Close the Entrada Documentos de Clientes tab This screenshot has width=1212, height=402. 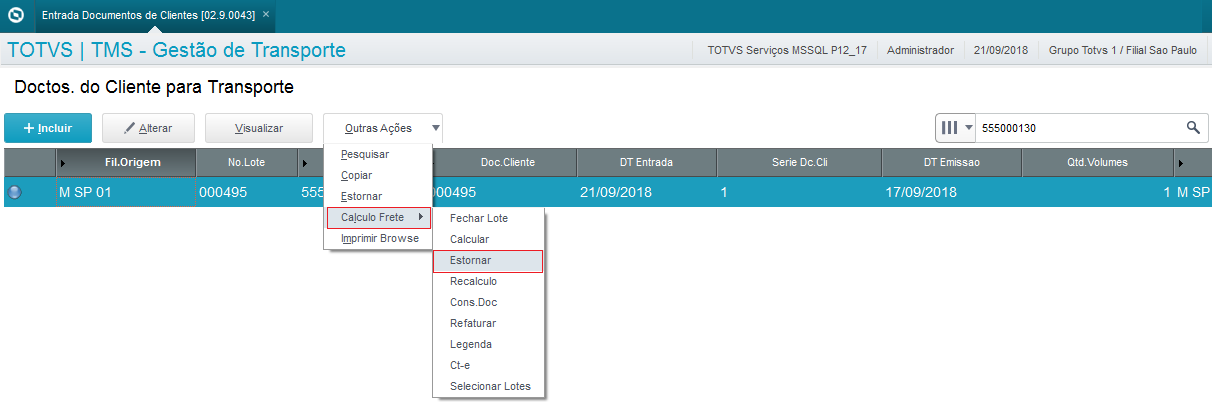[266, 15]
